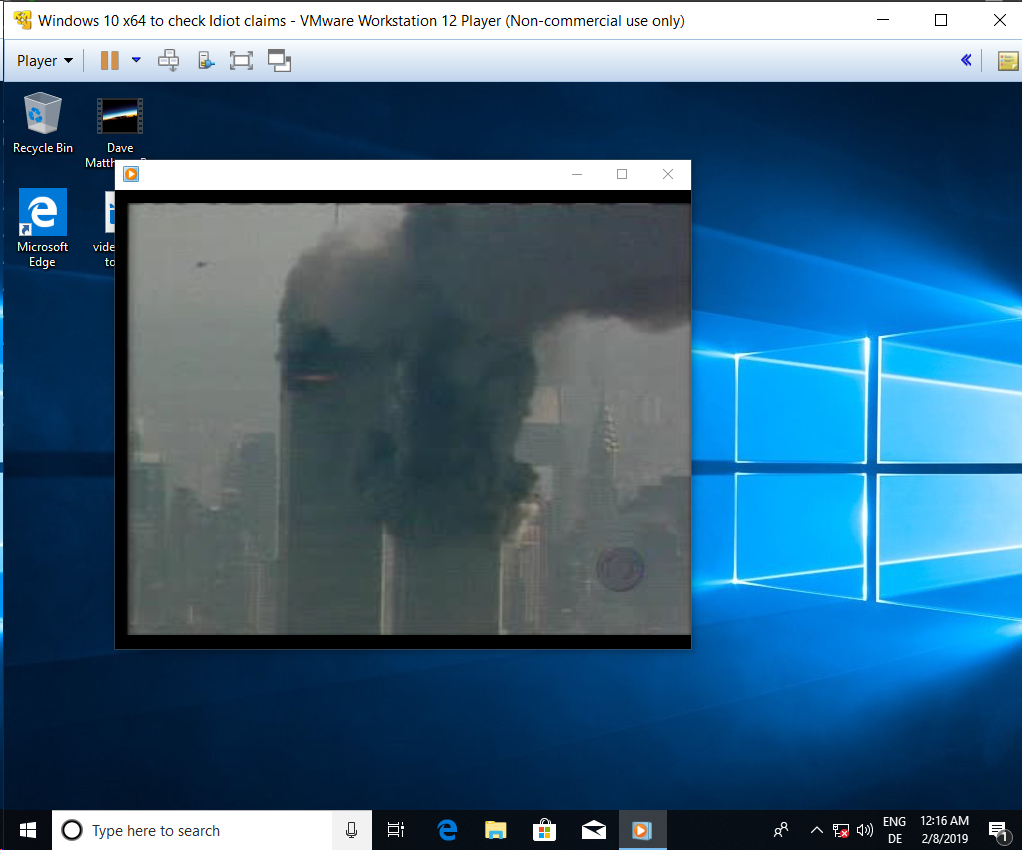Viewport: 1022px width, 850px height.
Task: Open Microsoft Store from the taskbar
Action: [x=544, y=830]
